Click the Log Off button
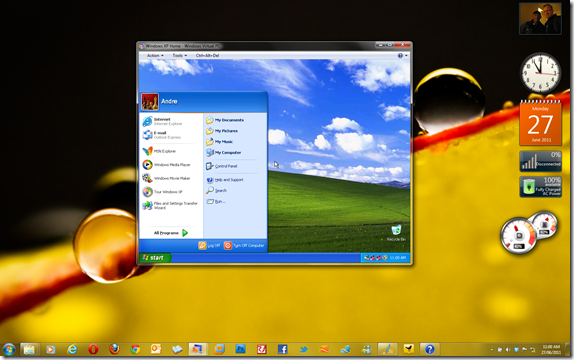The height and width of the screenshot is (360, 574). [x=209, y=245]
